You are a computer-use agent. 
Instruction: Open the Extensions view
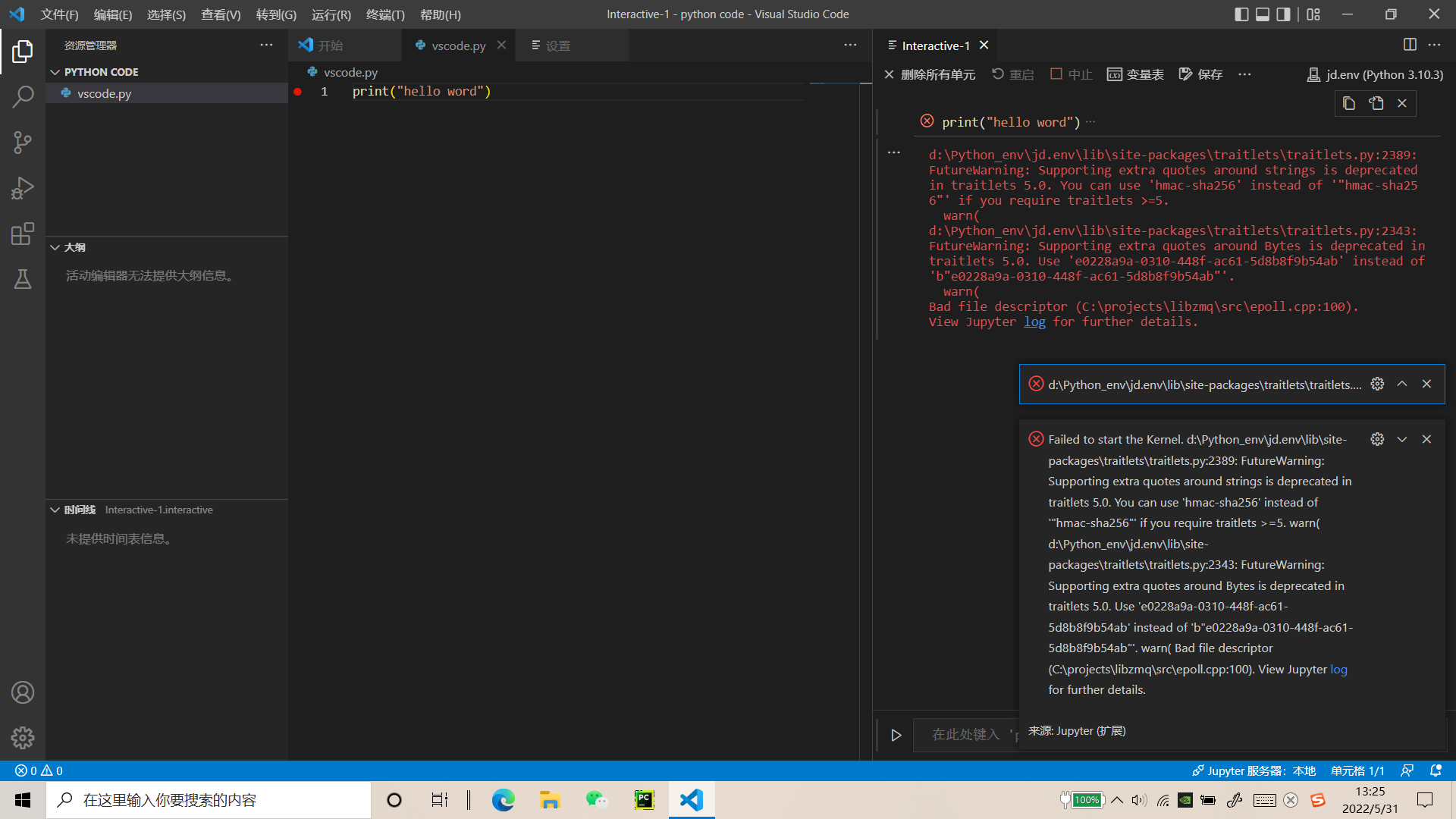coord(23,234)
